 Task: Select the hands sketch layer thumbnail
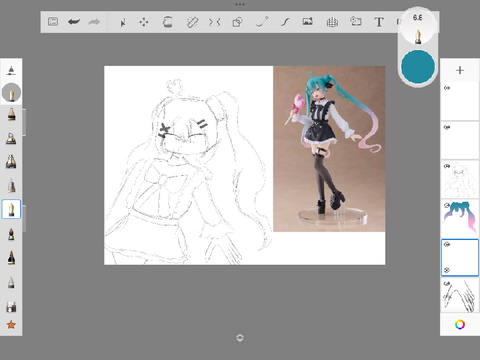460,296
